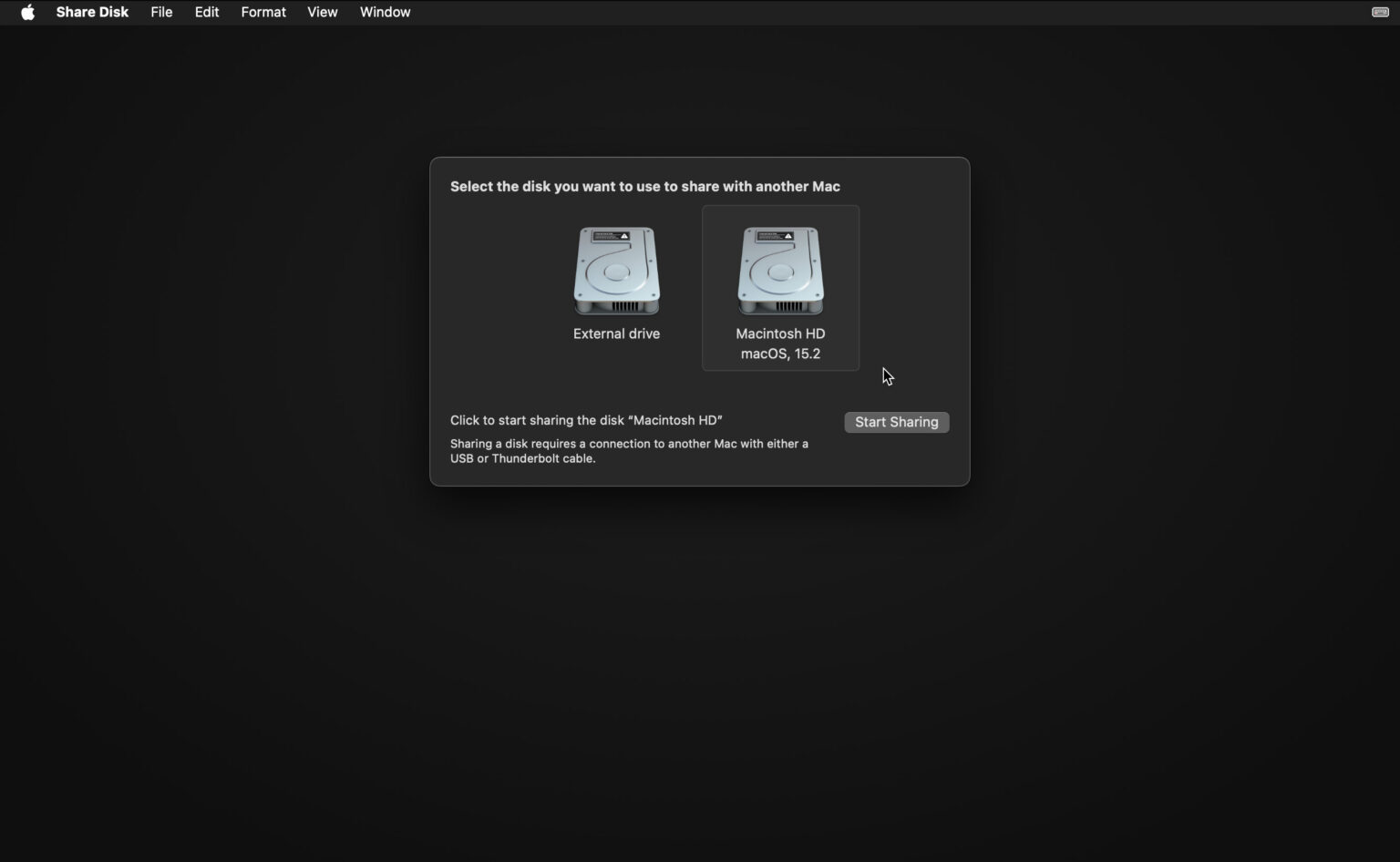Click the Macintosh HD hard disk image
The height and width of the screenshot is (862, 1400).
[780, 271]
